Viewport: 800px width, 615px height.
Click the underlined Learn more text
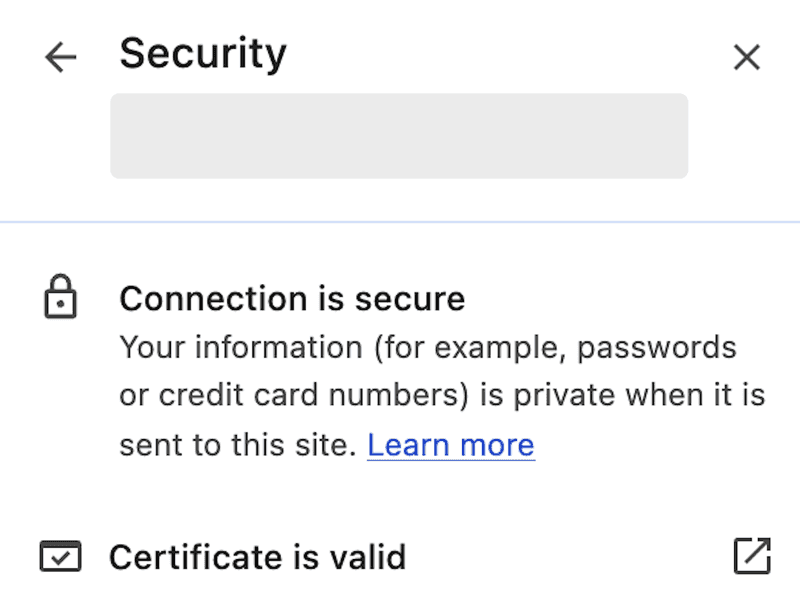tap(452, 445)
